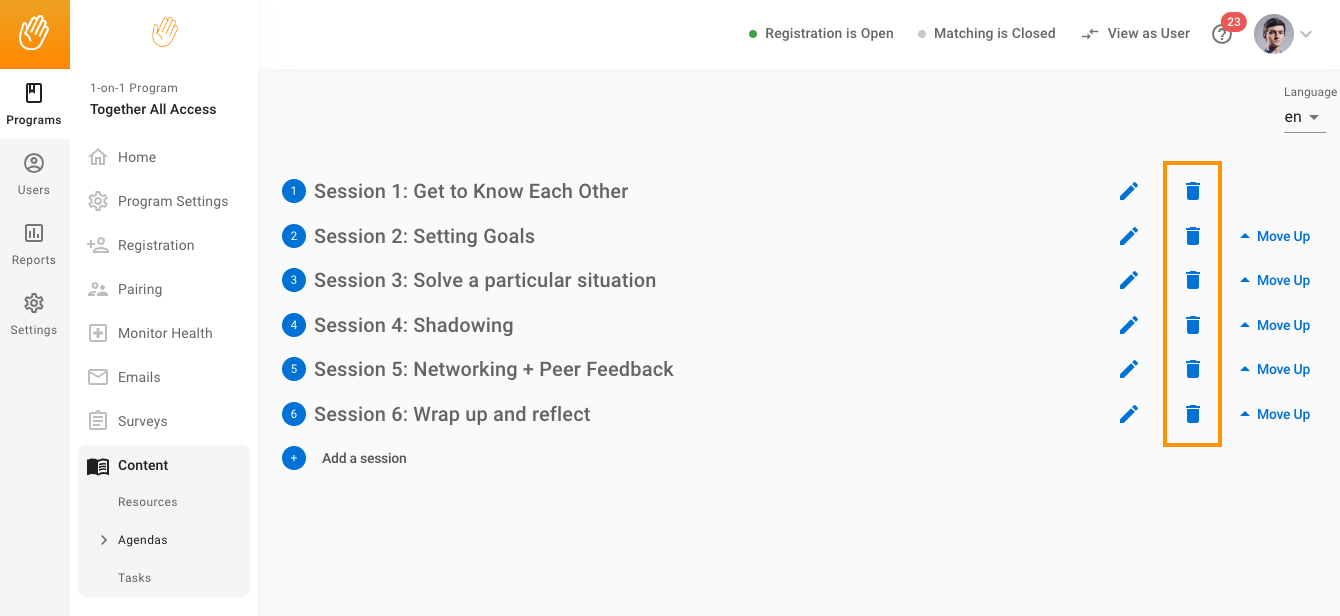Open the Language dropdown showing en

tap(1303, 117)
